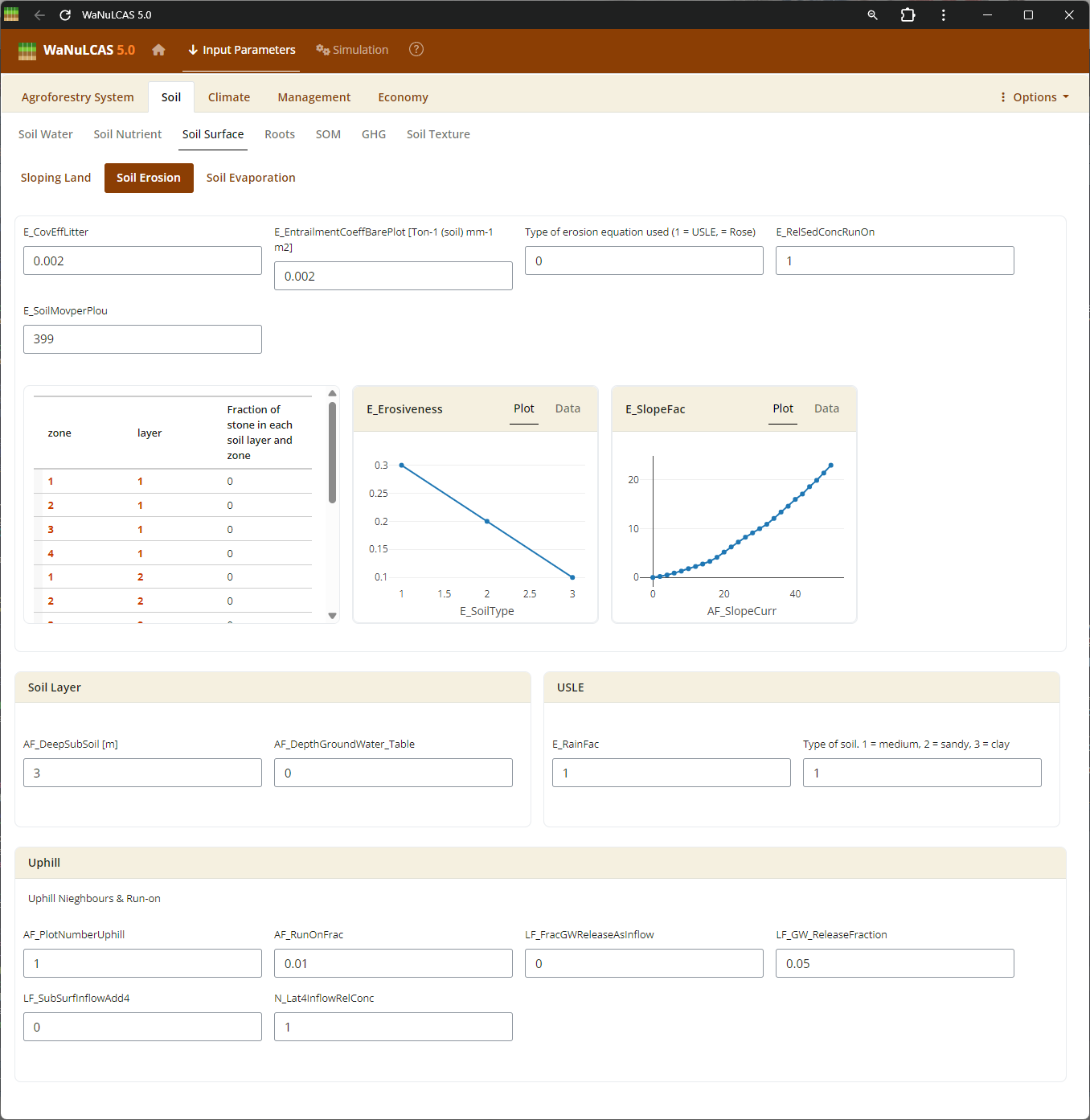Show Data view for E_Erosiveness
Screen dimensions: 1090x1120
coord(568,408)
